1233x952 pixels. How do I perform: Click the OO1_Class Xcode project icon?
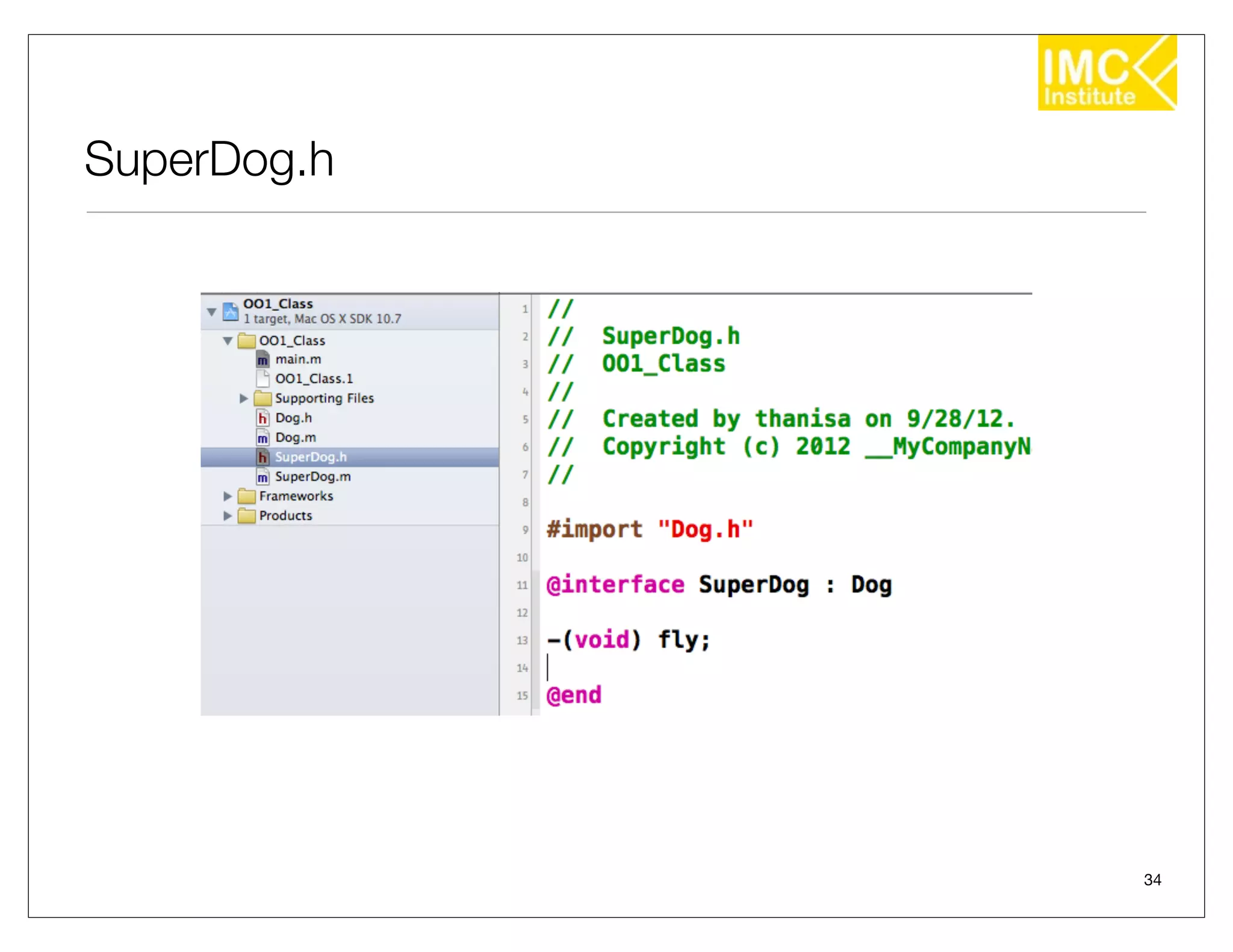231,311
